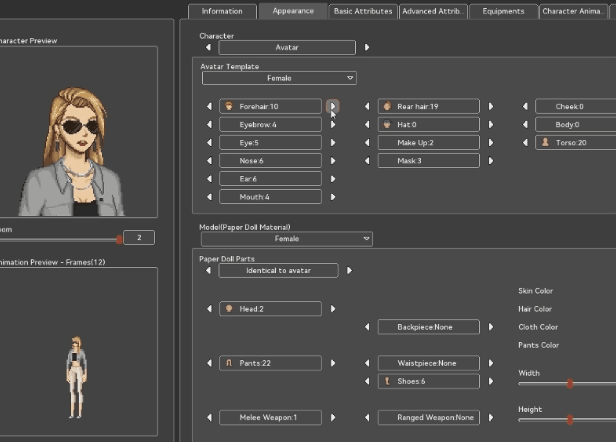This screenshot has width=616, height=442.
Task: Select previous Hat option
Action: tap(367, 125)
